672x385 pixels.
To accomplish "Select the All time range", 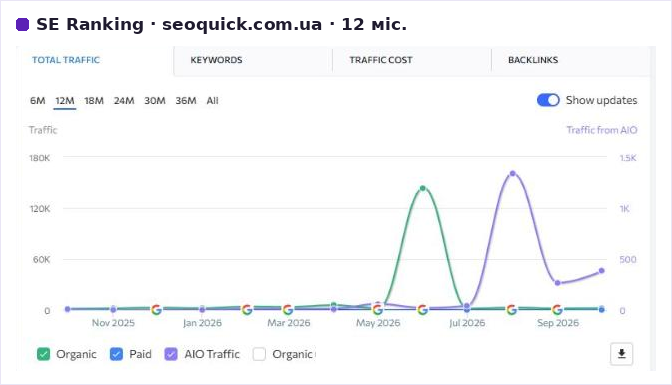I will pyautogui.click(x=213, y=101).
